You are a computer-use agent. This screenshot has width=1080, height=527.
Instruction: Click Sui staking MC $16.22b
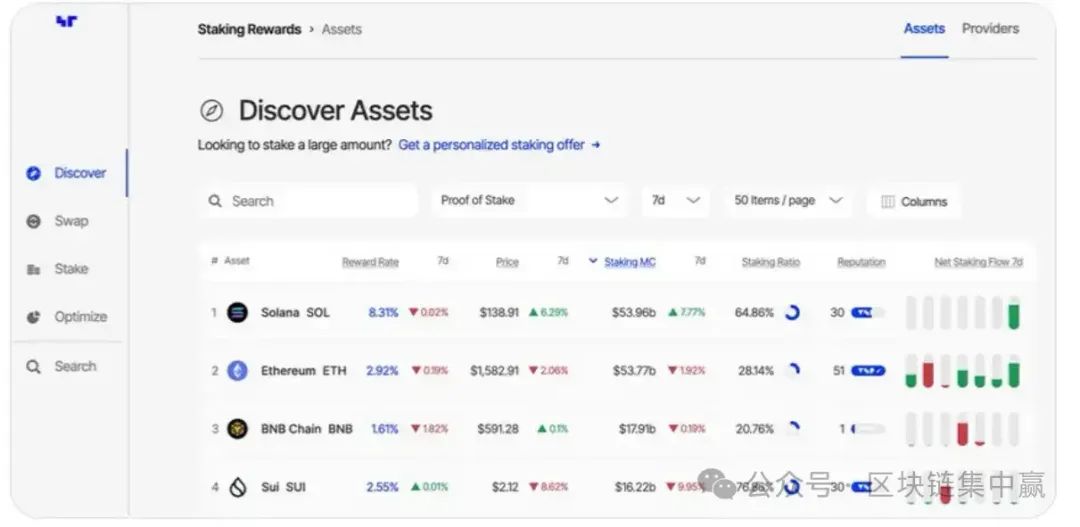pos(635,487)
